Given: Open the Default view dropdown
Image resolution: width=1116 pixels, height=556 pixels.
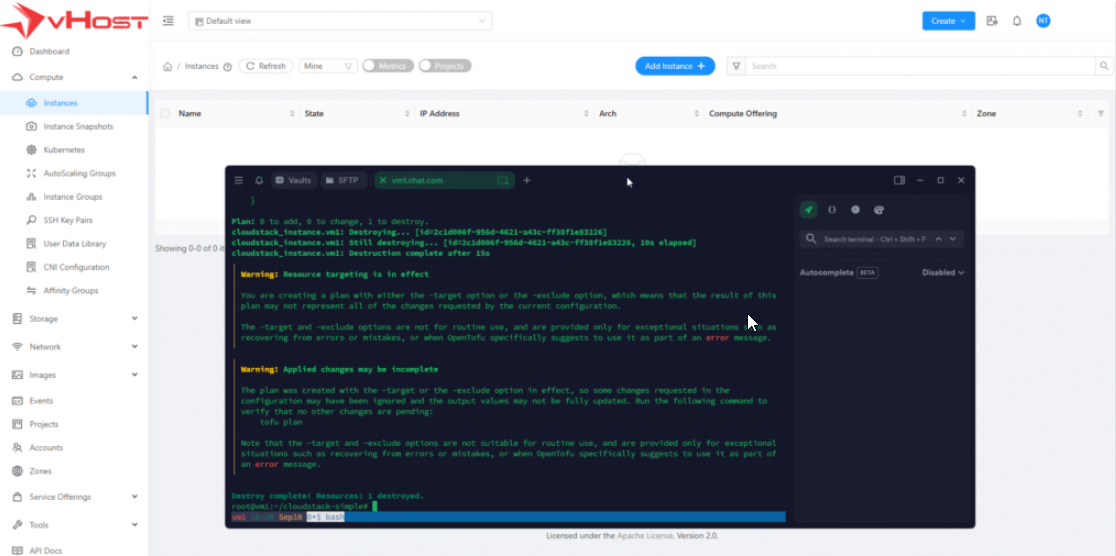Looking at the screenshot, I should click(x=339, y=21).
